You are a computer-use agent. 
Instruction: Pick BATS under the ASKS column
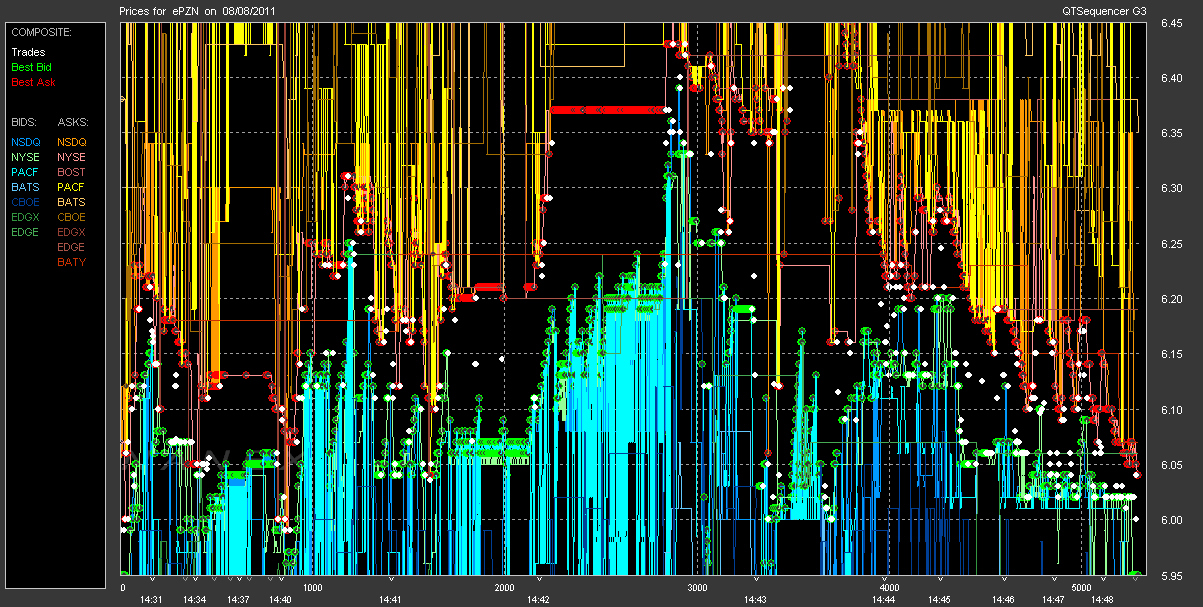click(72, 202)
